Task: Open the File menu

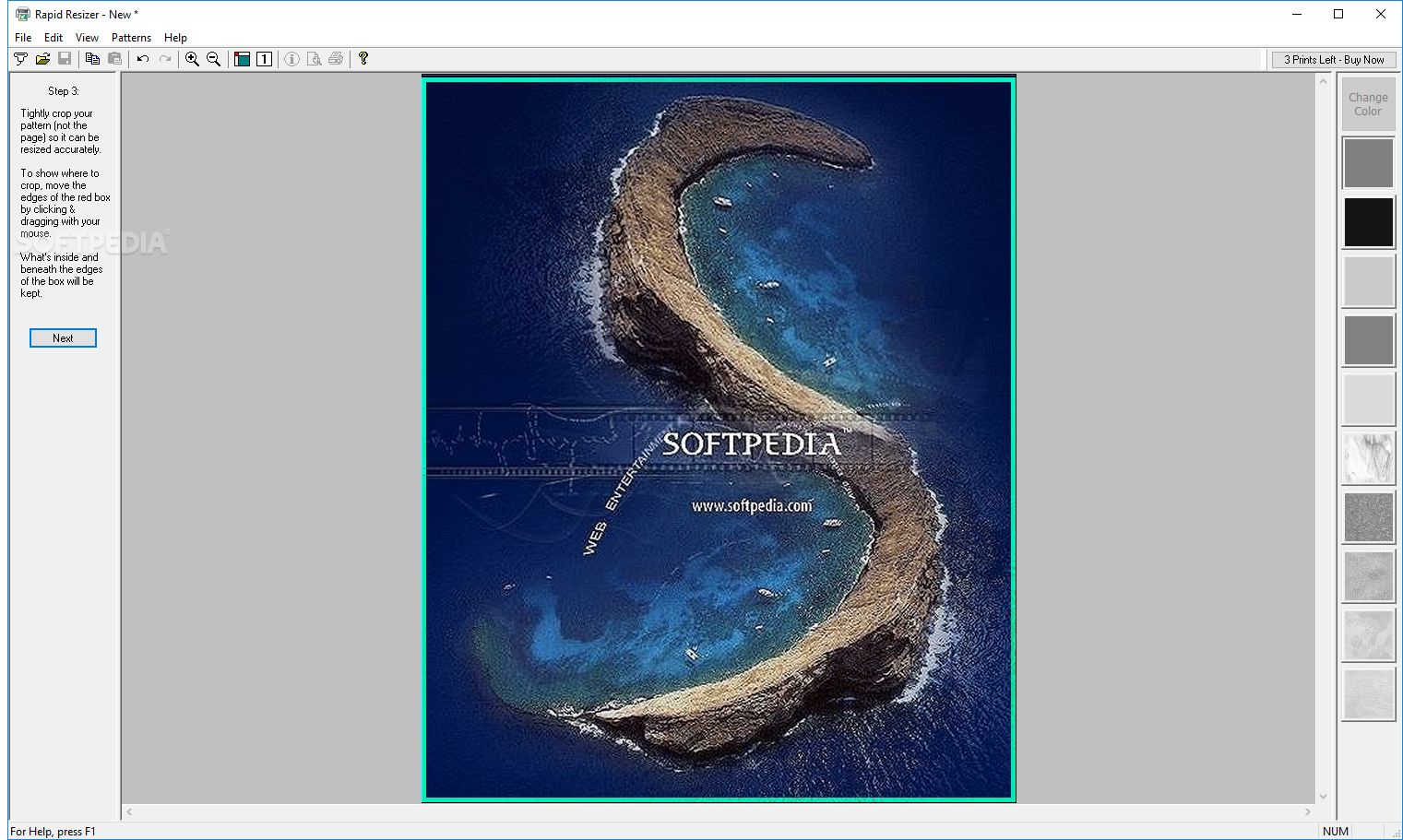Action: coord(23,38)
